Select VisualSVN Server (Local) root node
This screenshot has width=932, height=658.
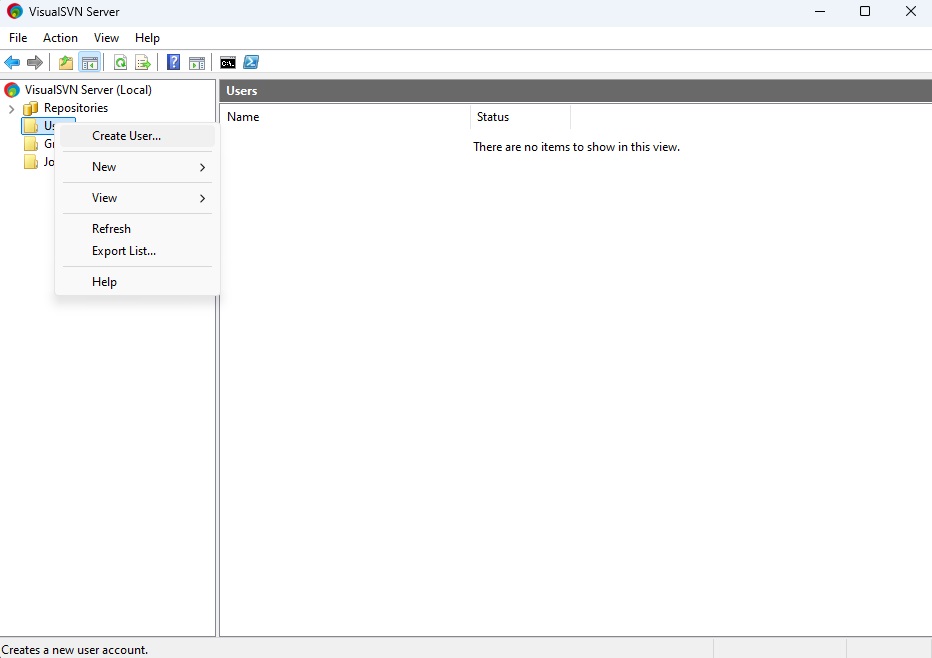pyautogui.click(x=88, y=90)
